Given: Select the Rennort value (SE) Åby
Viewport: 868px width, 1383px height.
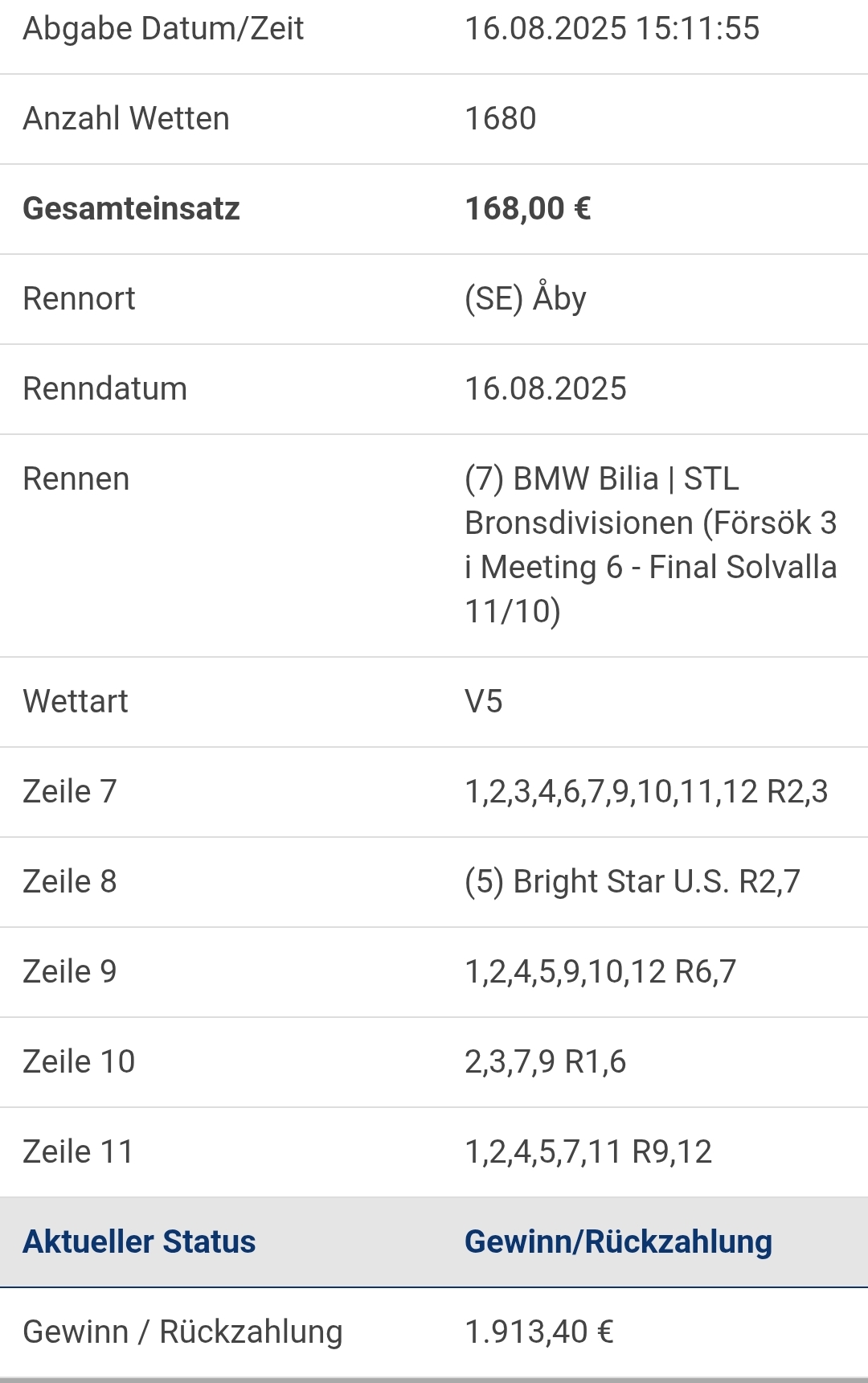Looking at the screenshot, I should 526,299.
